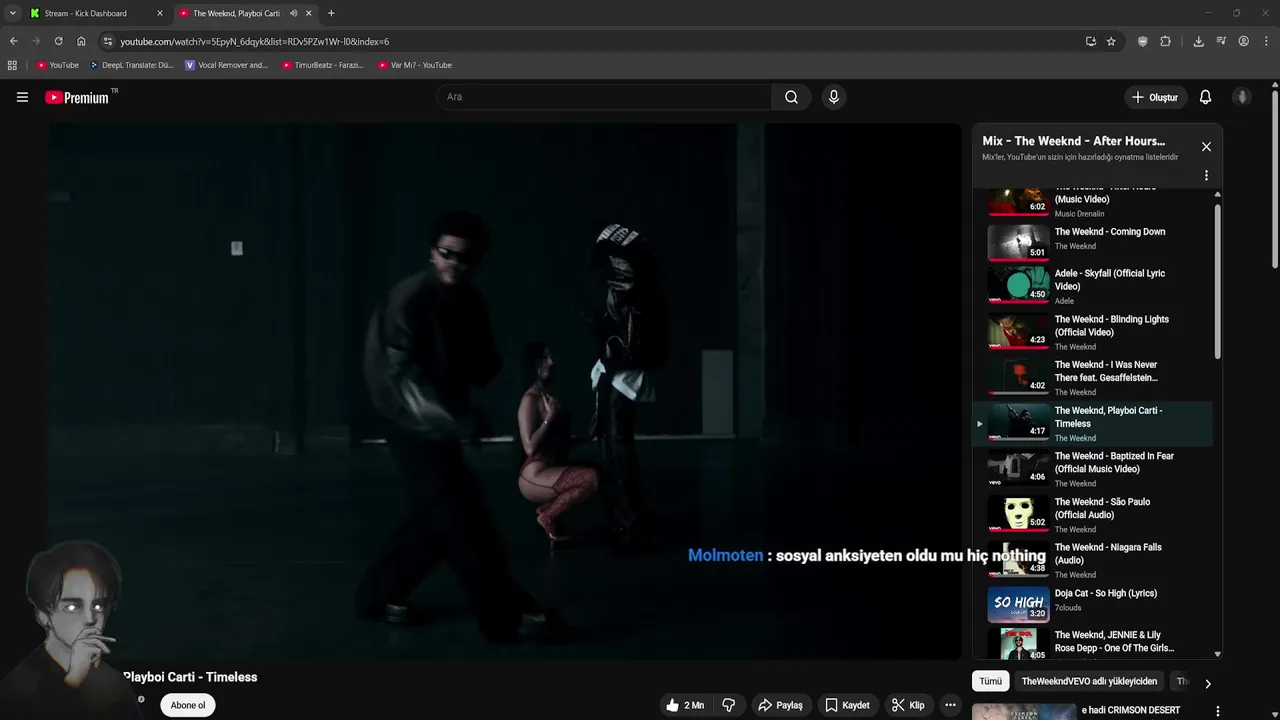This screenshot has height=720, width=1280.
Task: Play The Weeknd - Blinding Lights in playlist
Action: pyautogui.click(x=1093, y=332)
